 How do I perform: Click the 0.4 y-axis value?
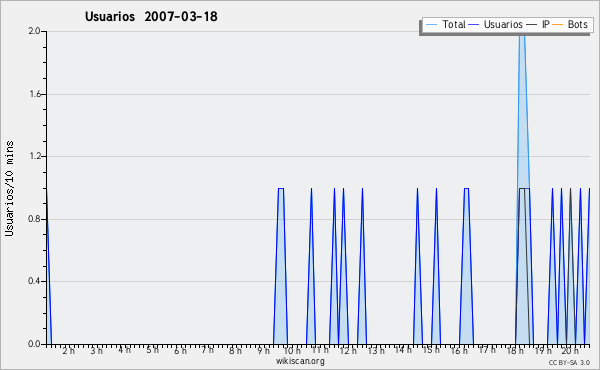(34, 281)
